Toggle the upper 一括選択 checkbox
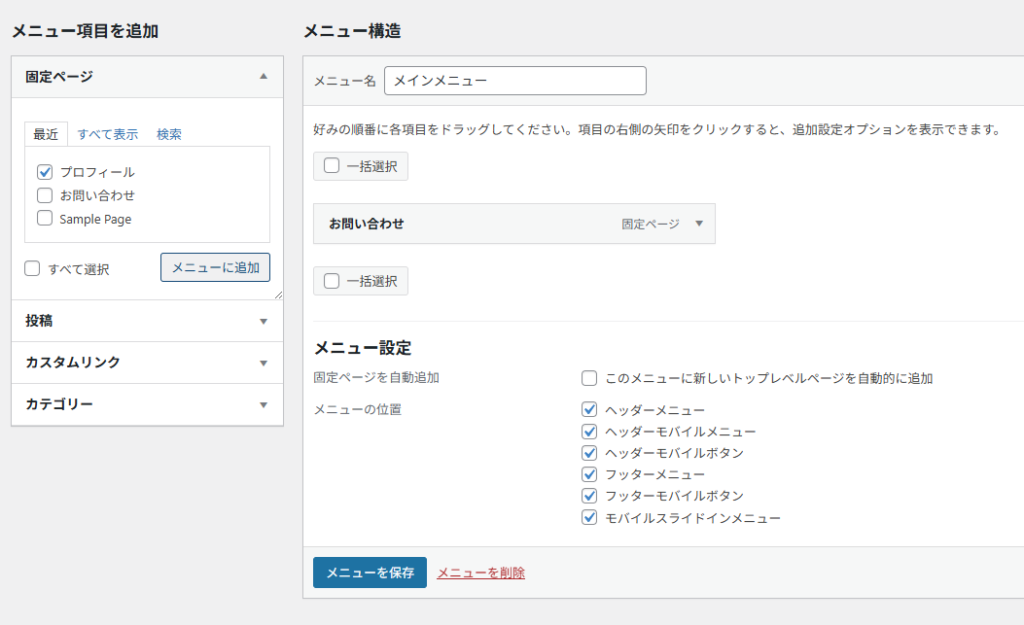The height and width of the screenshot is (625, 1024). point(332,166)
